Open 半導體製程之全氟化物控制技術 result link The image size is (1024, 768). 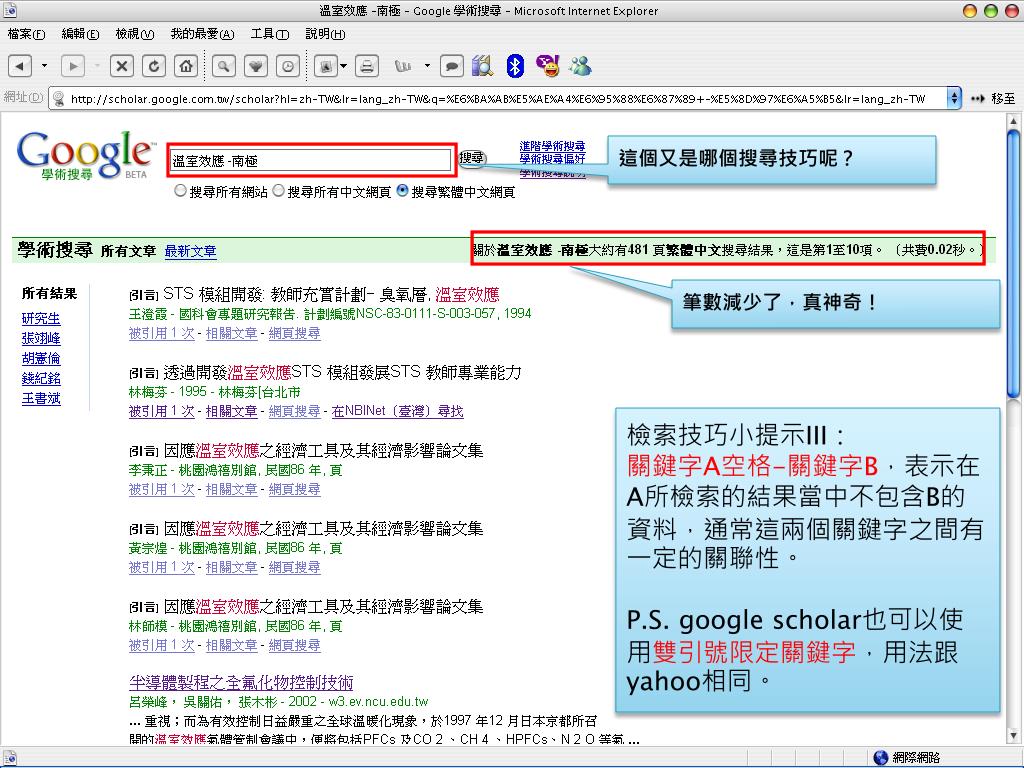tap(241, 682)
